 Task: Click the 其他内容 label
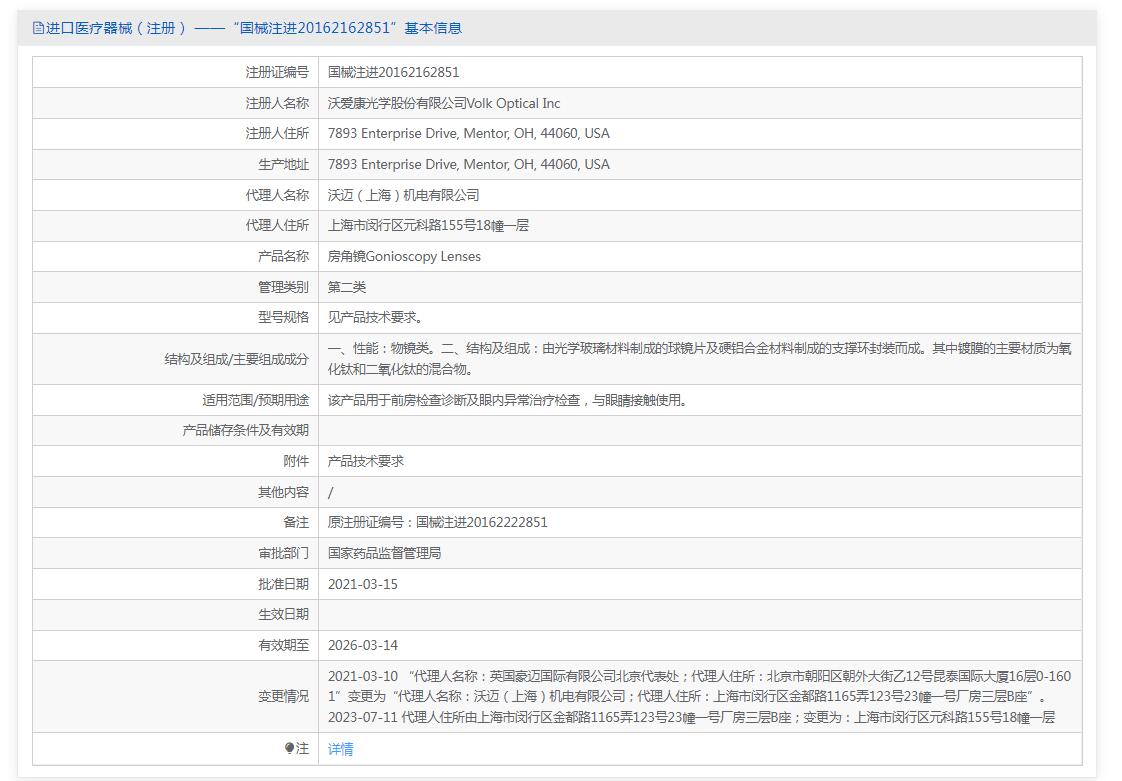point(283,493)
